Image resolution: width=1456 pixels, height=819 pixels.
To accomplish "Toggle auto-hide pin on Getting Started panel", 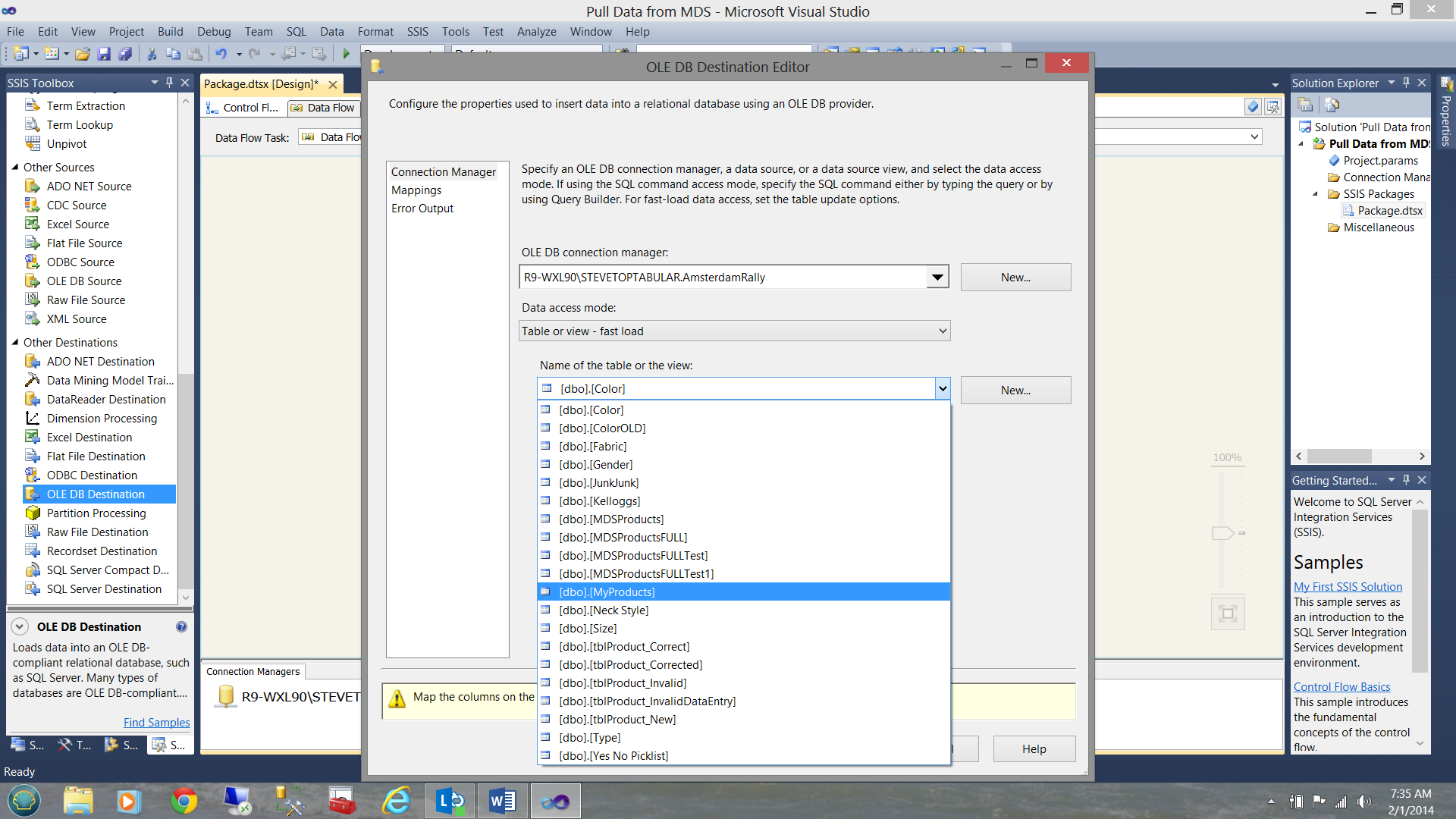I will pyautogui.click(x=1406, y=480).
